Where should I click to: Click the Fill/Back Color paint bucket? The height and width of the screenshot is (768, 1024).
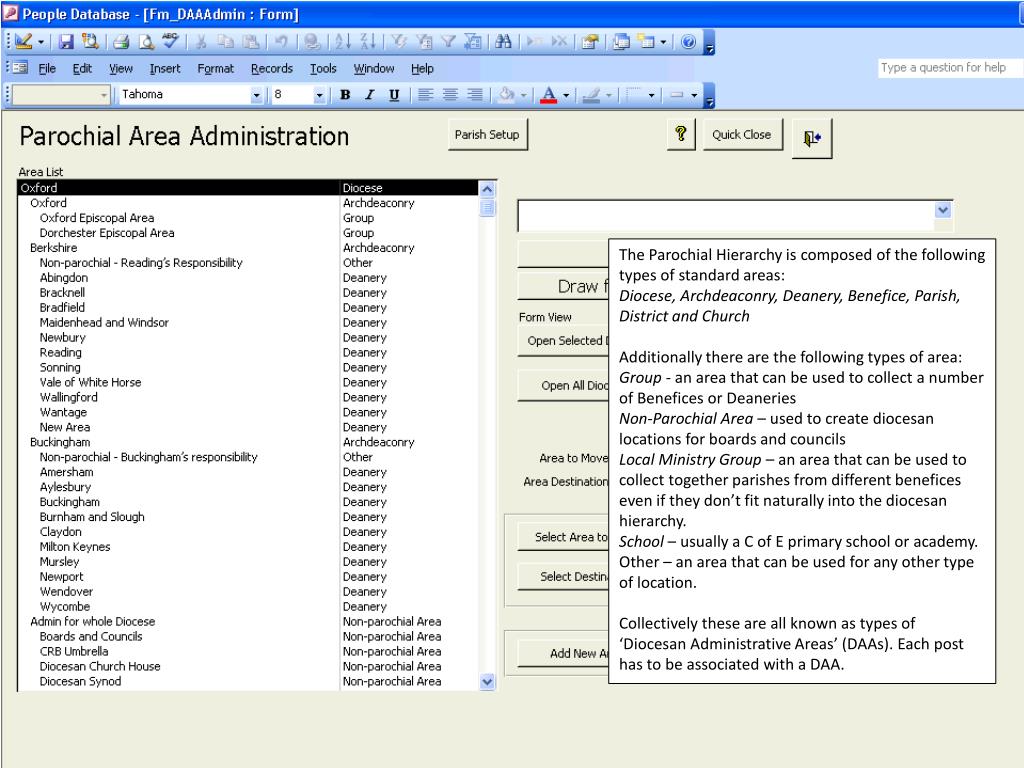click(506, 95)
